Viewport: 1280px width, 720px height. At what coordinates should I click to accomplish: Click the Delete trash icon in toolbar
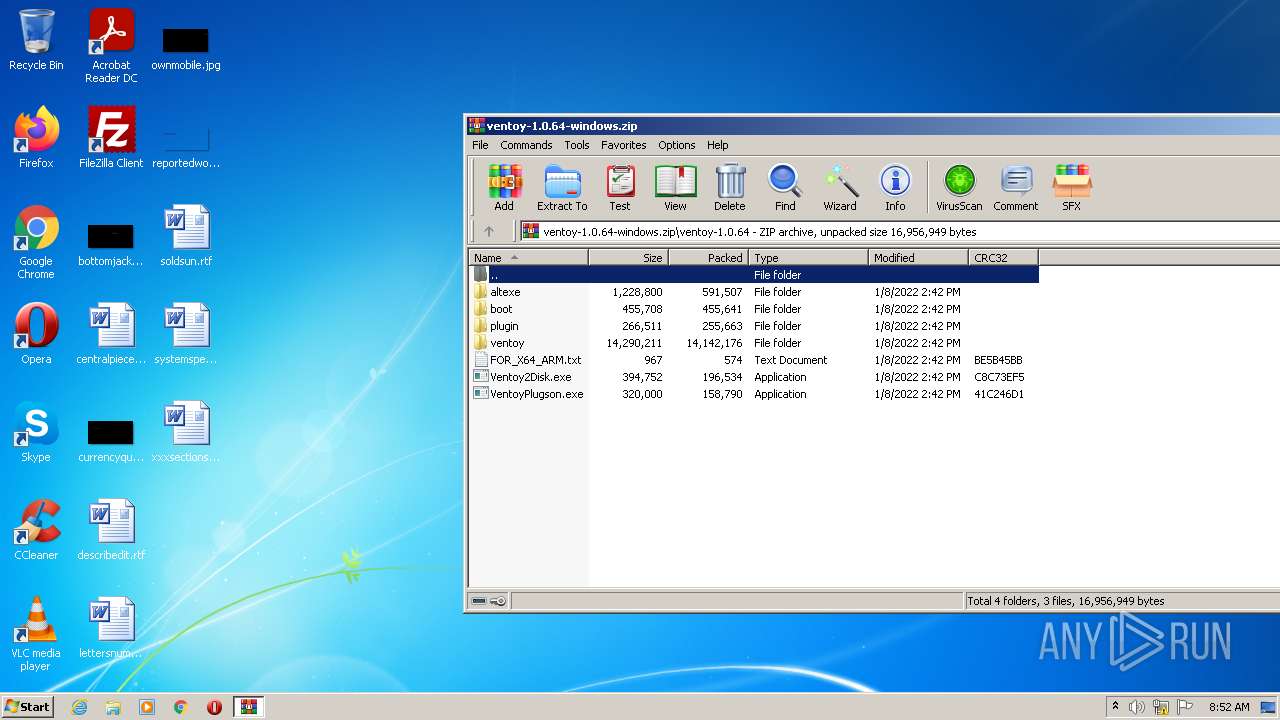tap(730, 188)
